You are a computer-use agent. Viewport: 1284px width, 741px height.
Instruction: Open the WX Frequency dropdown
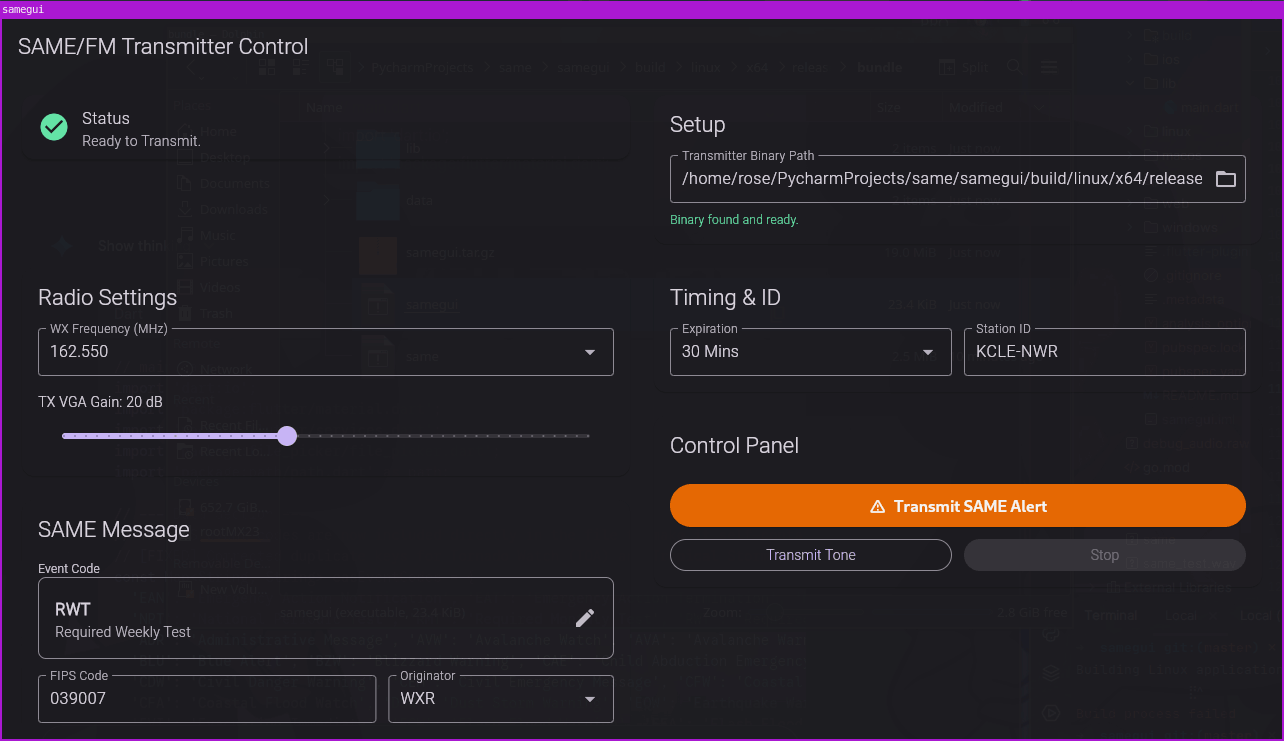(589, 352)
